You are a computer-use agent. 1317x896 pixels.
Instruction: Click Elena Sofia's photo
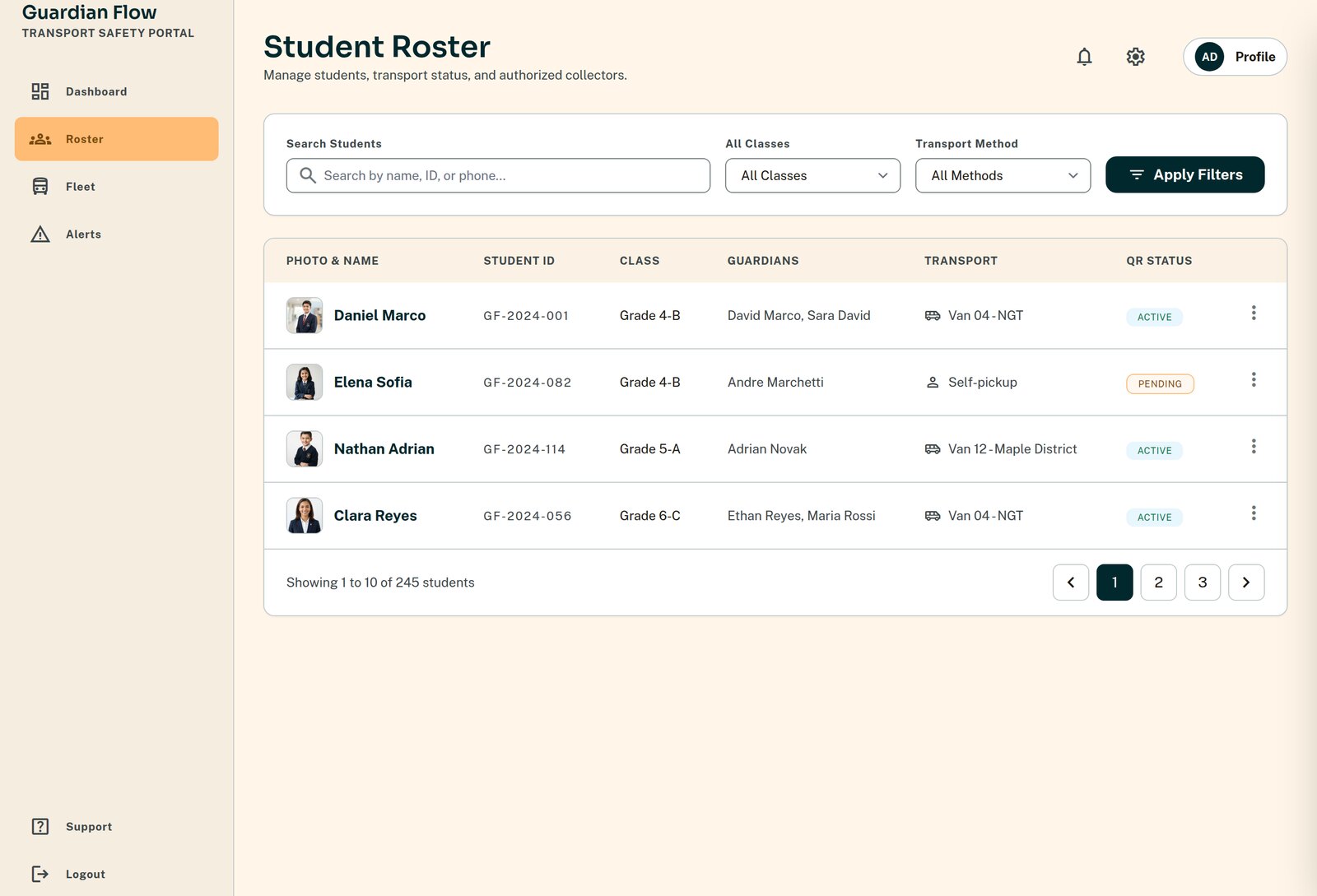click(x=305, y=382)
